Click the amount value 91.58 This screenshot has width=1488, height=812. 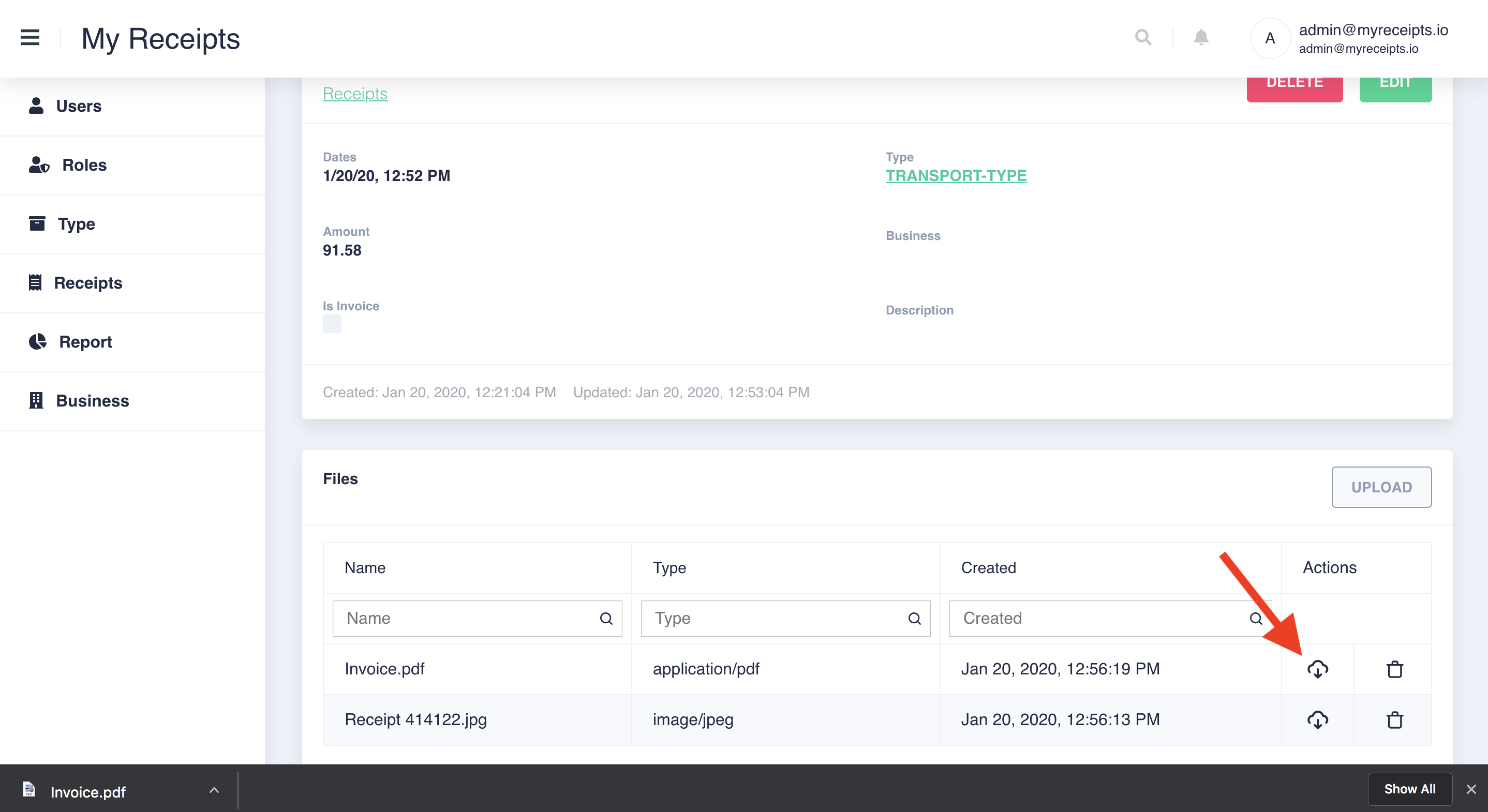pyautogui.click(x=342, y=250)
